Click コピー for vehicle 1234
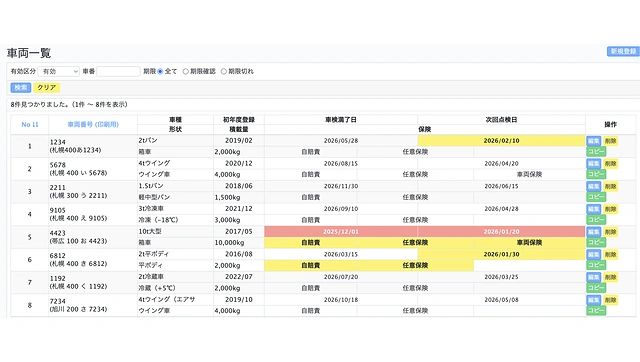 (x=596, y=151)
